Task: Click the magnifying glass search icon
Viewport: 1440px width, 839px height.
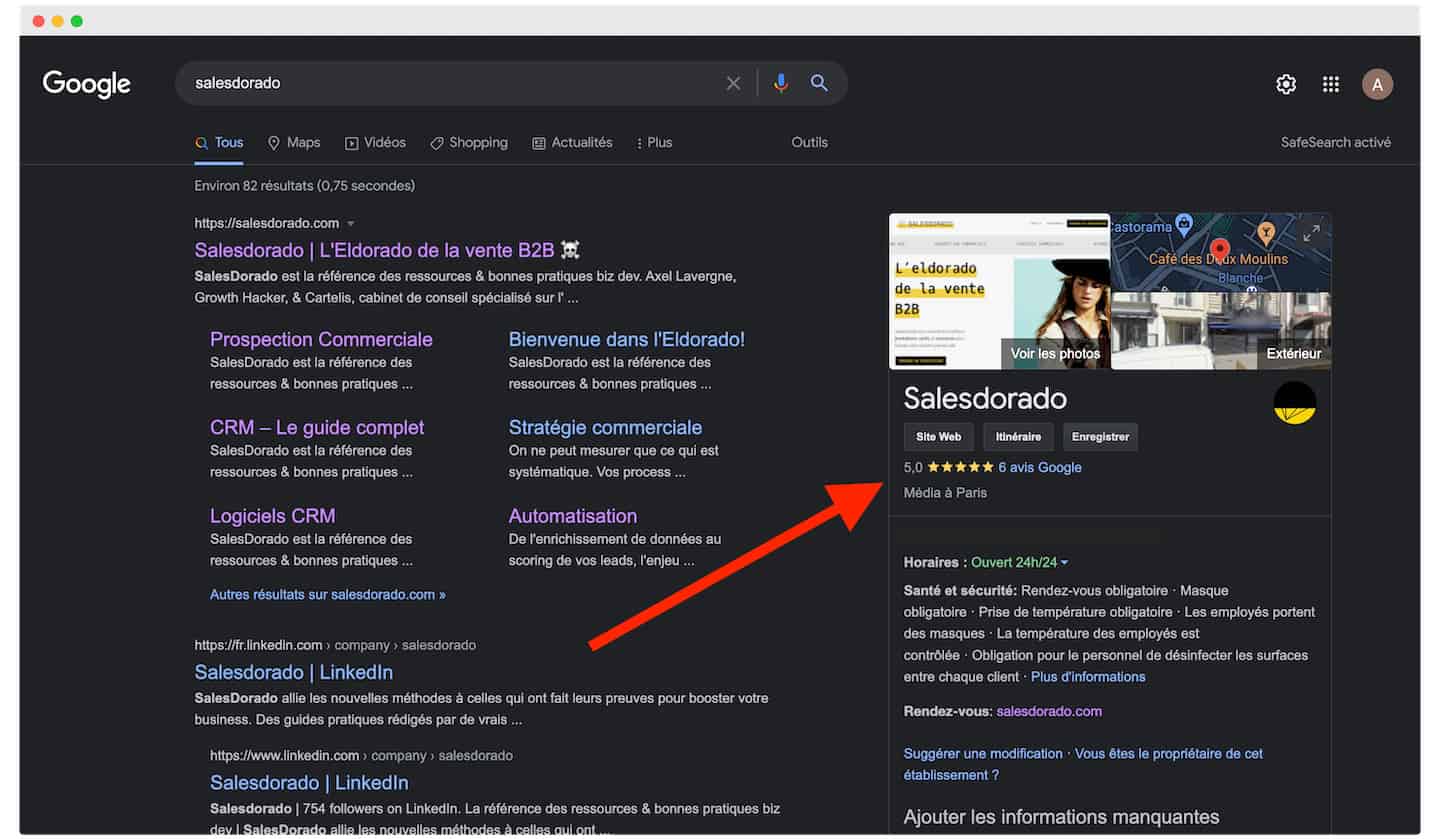Action: point(819,83)
